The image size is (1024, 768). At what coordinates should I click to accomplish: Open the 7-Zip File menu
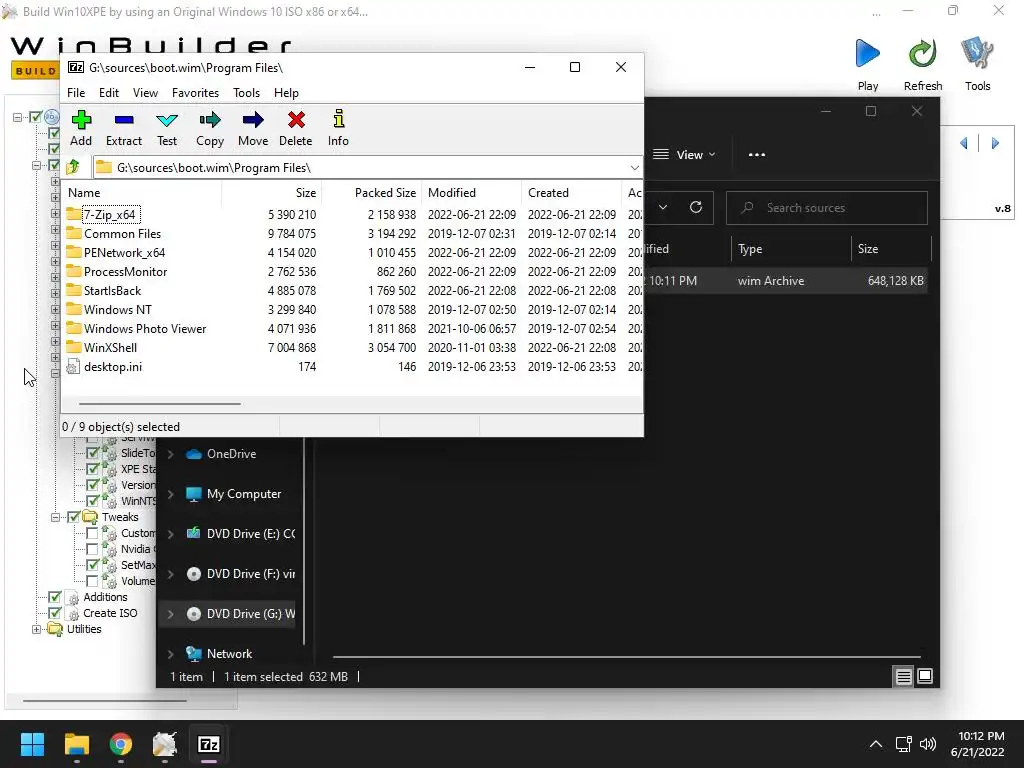pos(76,93)
